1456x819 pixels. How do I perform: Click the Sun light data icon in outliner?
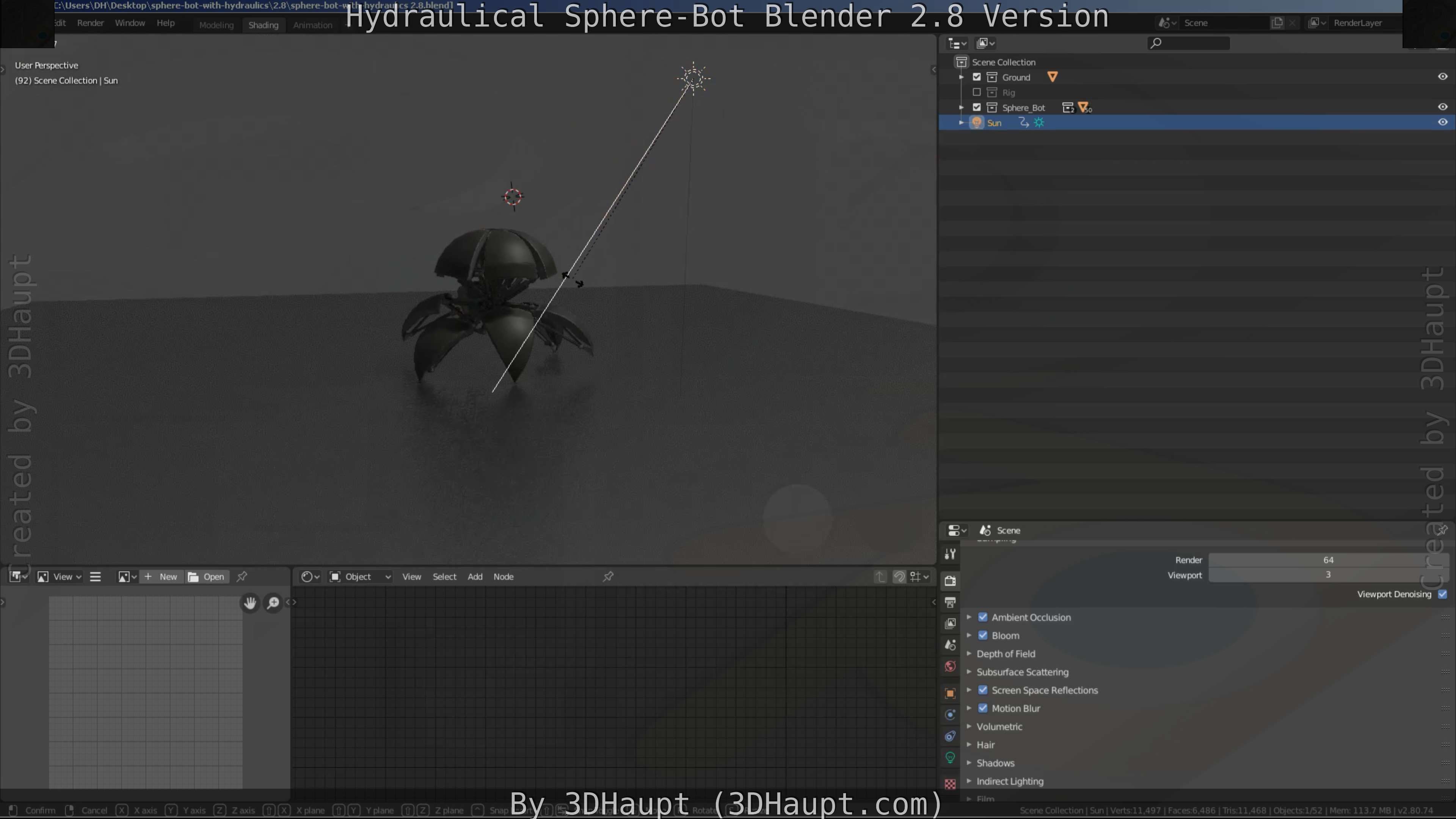(x=1039, y=122)
